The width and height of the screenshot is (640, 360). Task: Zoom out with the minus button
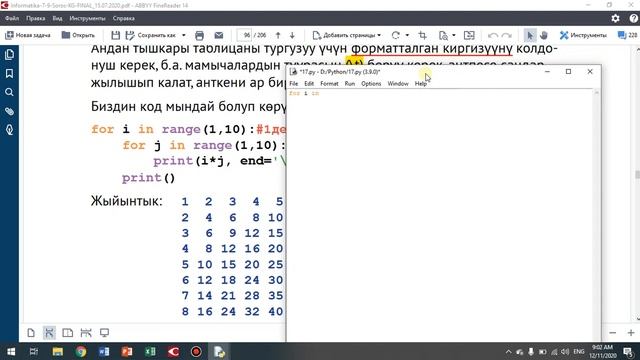pos(612,333)
